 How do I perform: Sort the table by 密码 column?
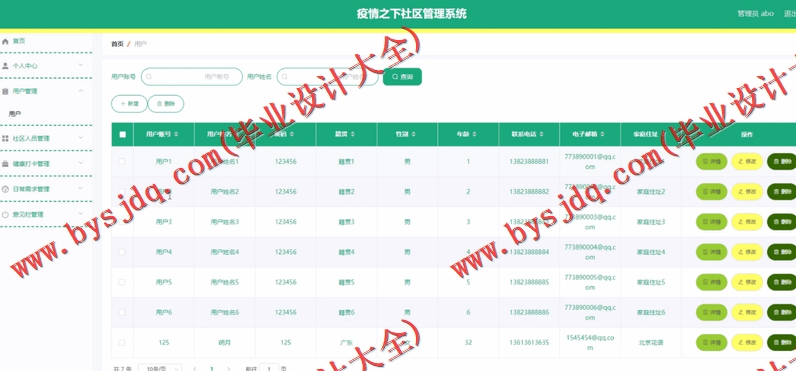(x=291, y=134)
